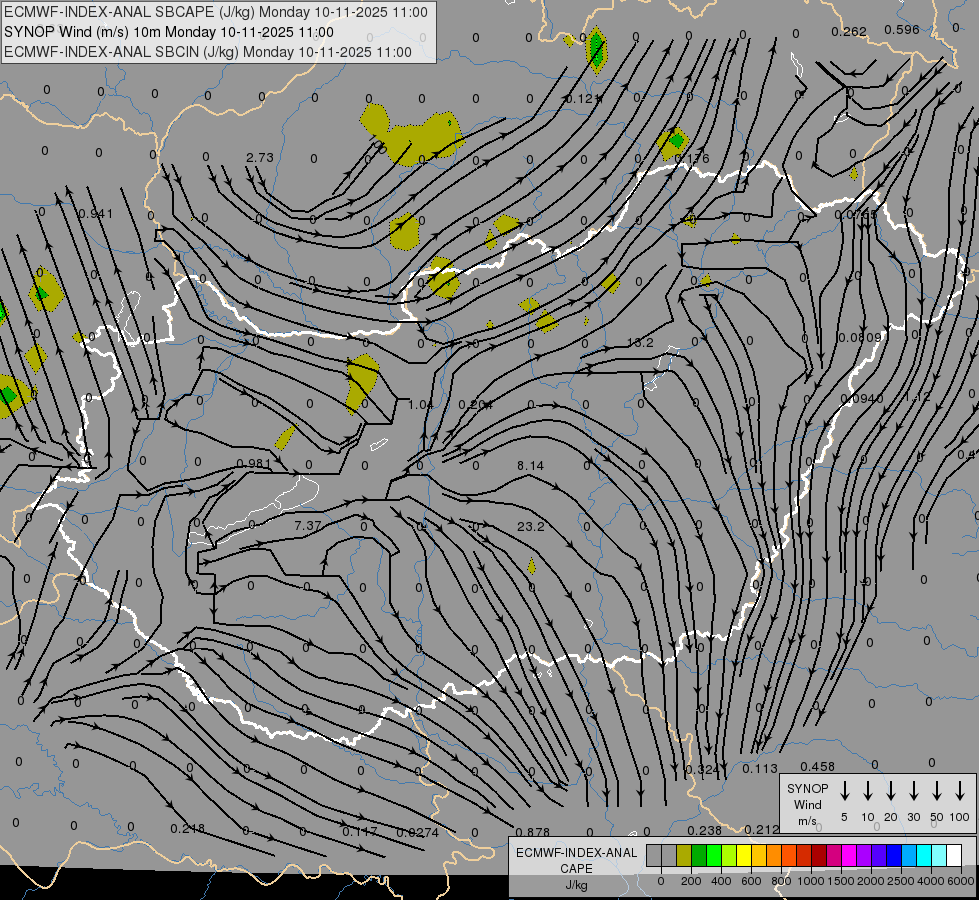This screenshot has width=979, height=900.
Task: Click the map value 0.0809
Action: 860,338
